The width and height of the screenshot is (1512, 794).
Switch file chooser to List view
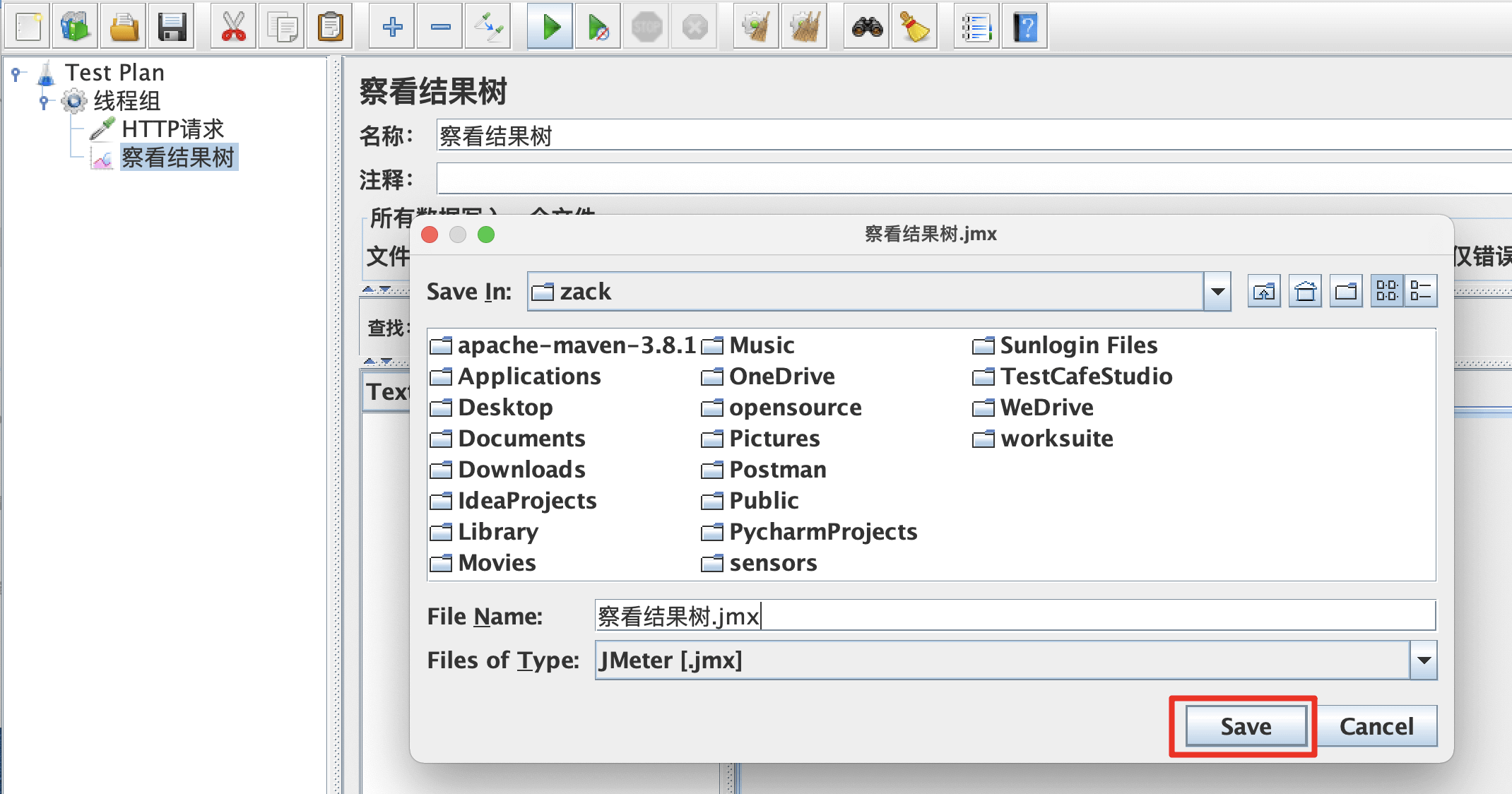coord(1387,291)
